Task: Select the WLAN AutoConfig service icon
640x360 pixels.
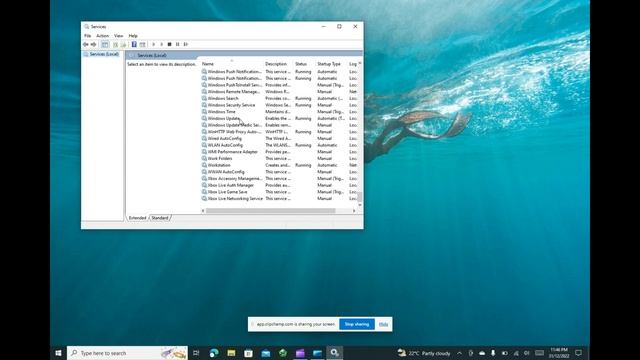Action: click(x=204, y=145)
